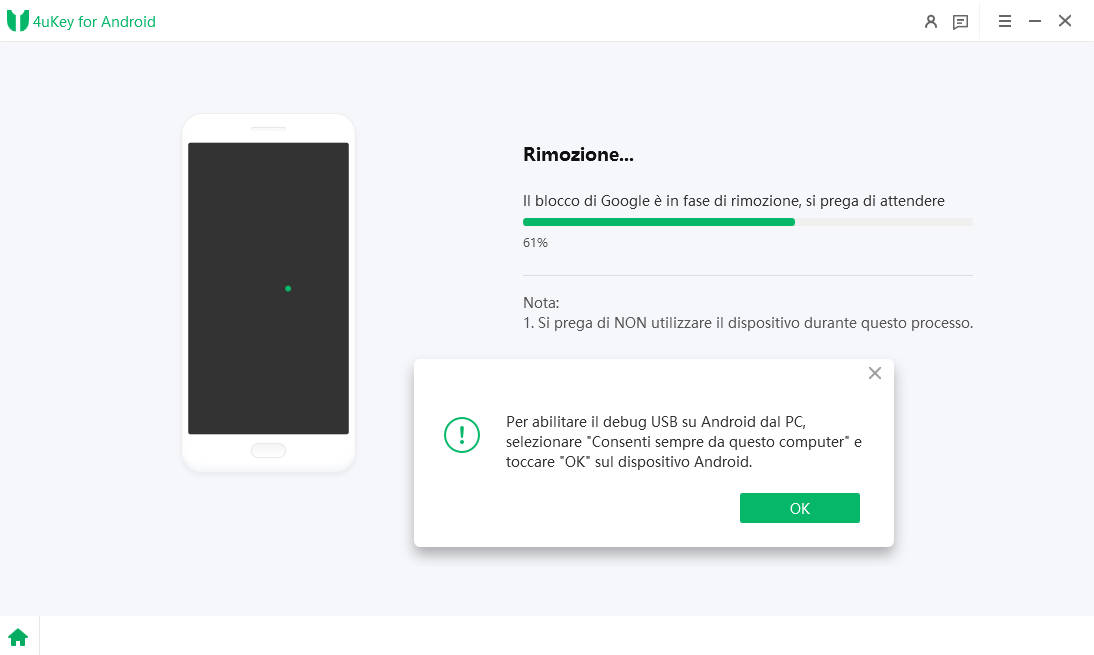1094x655 pixels.
Task: Open the user account icon
Action: click(930, 21)
